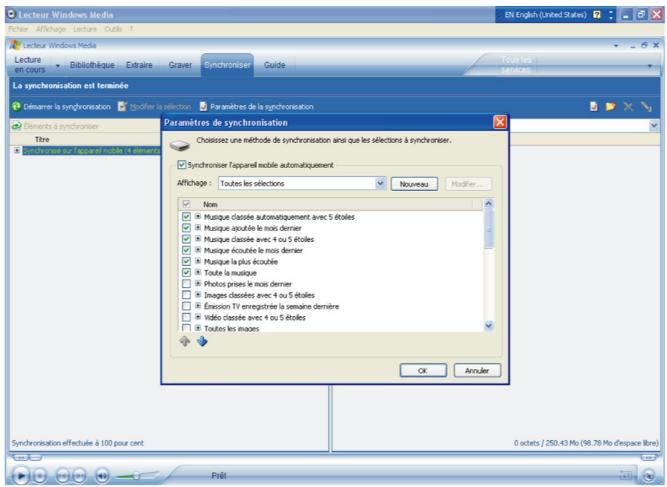Screen dimensions: 667x487
Task: Toggle the Nom header select-all checkbox
Action: click(186, 204)
